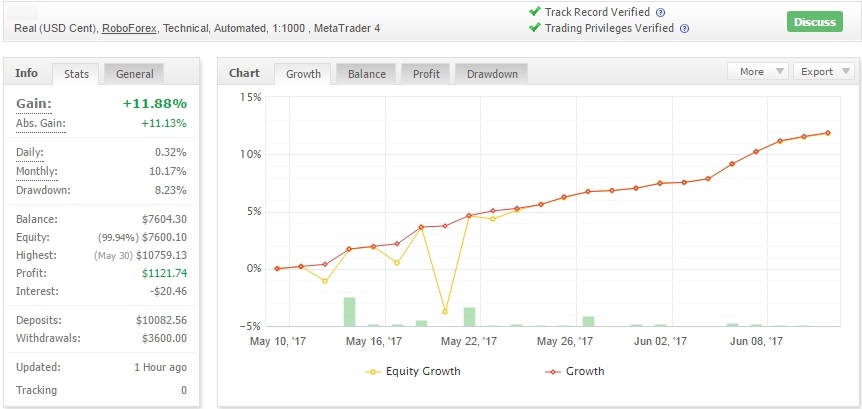Viewport: 862px width, 409px height.
Task: Toggle the Equity Growth legend series
Action: (x=413, y=371)
